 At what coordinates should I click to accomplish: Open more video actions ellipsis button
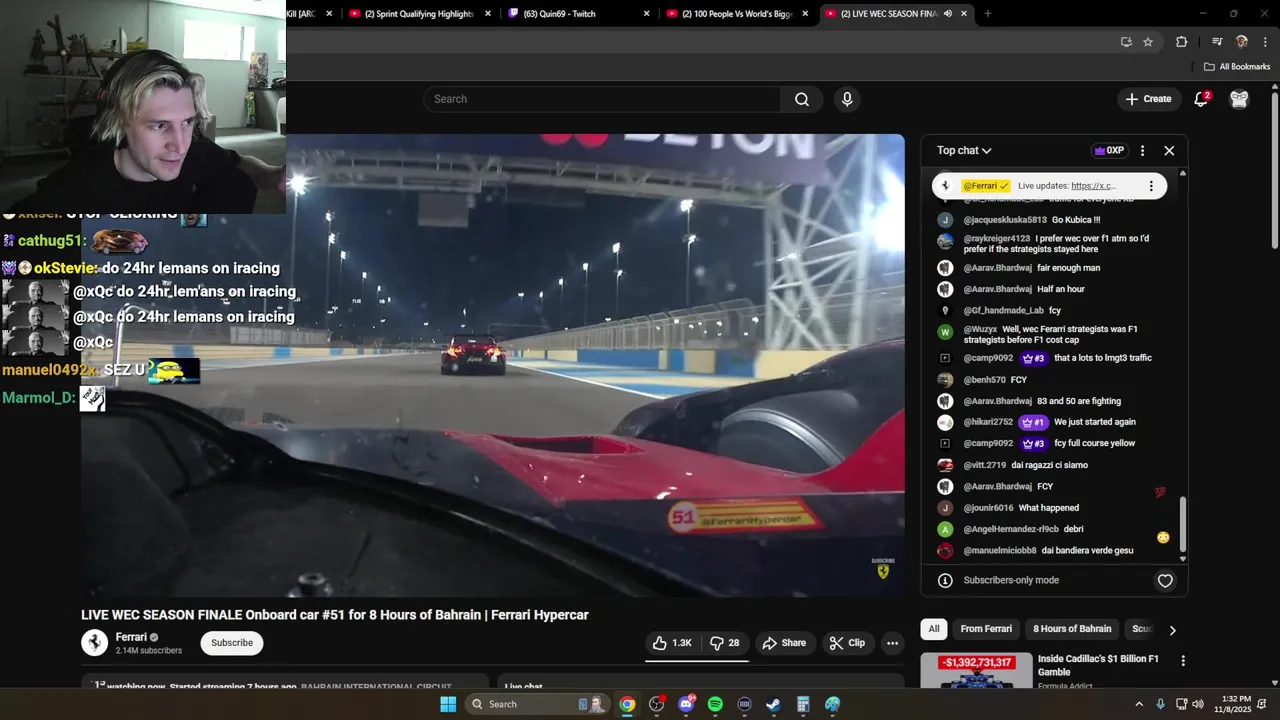pos(893,643)
